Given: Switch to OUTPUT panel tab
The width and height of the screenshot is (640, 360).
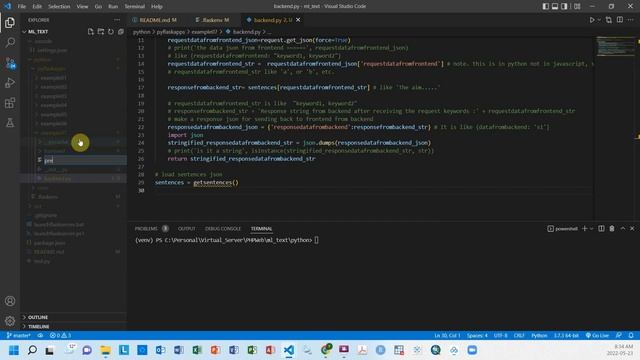Looking at the screenshot, I should pyautogui.click(x=187, y=229).
